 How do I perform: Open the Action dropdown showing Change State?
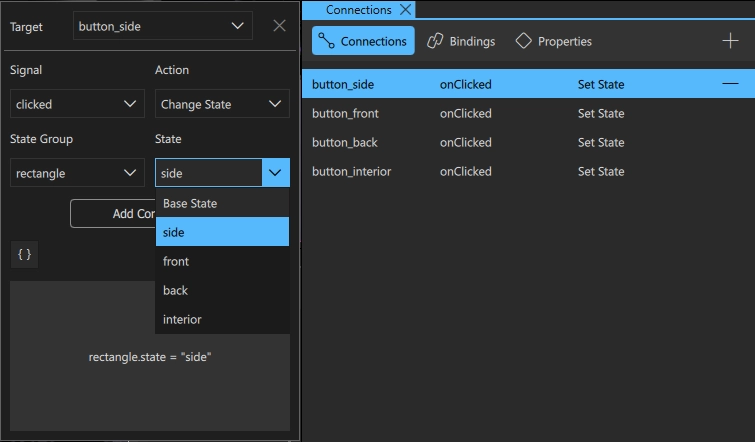coord(222,104)
